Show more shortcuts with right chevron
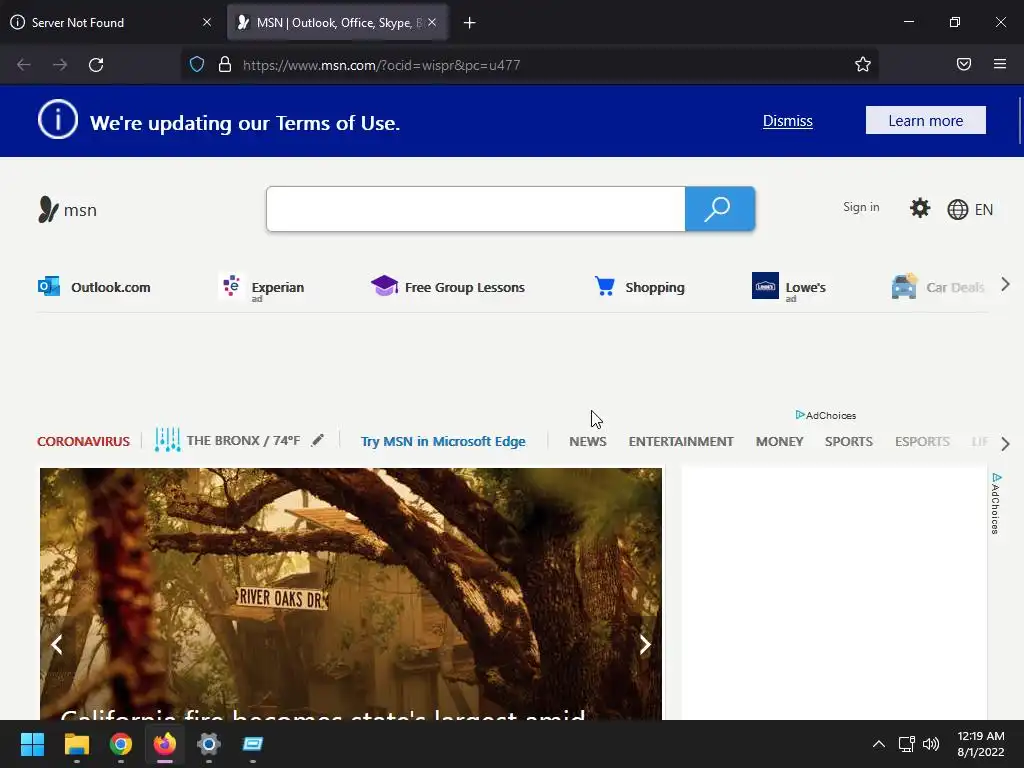Viewport: 1024px width, 768px height. 1006,285
